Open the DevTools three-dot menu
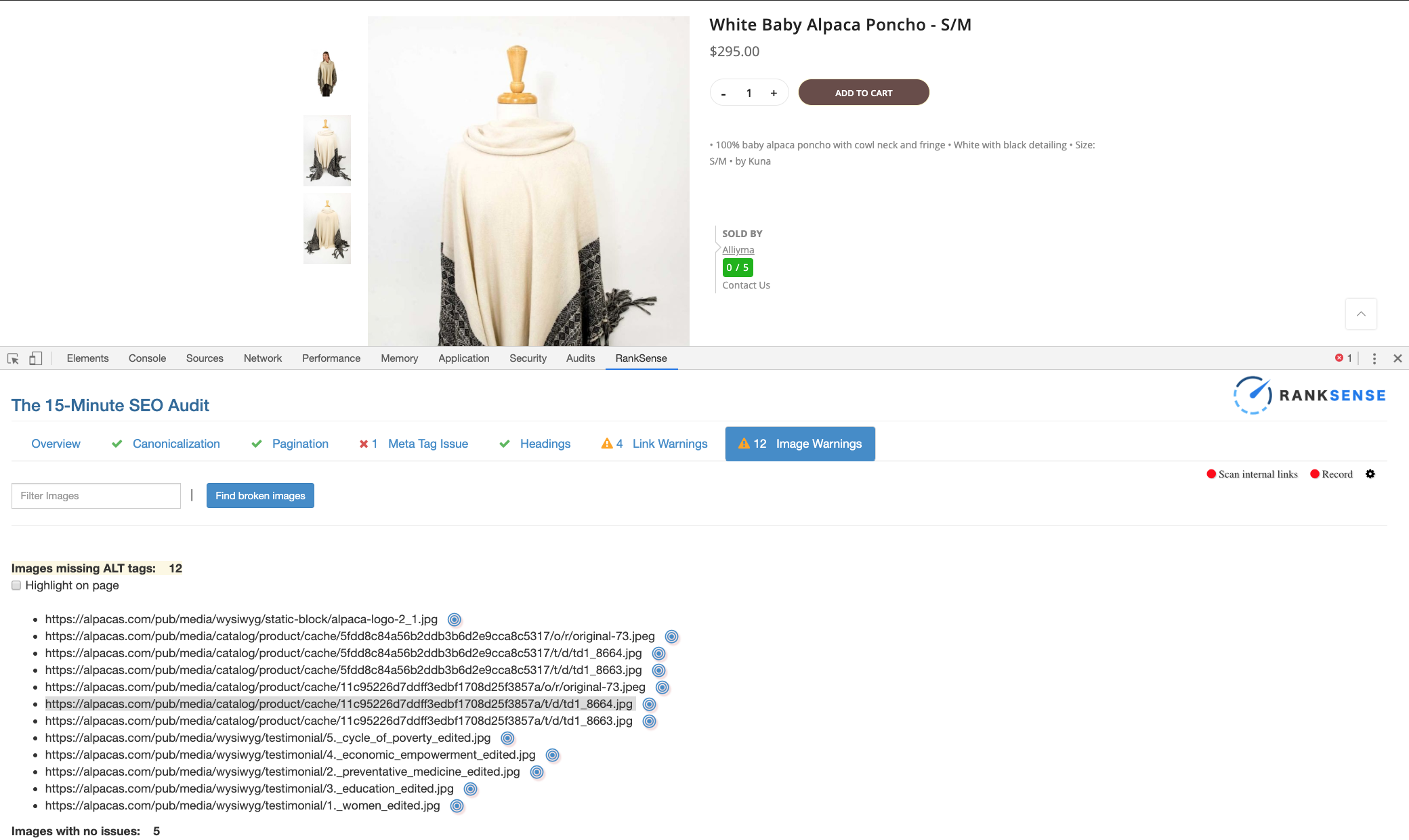Viewport: 1409px width, 840px height. (1374, 358)
